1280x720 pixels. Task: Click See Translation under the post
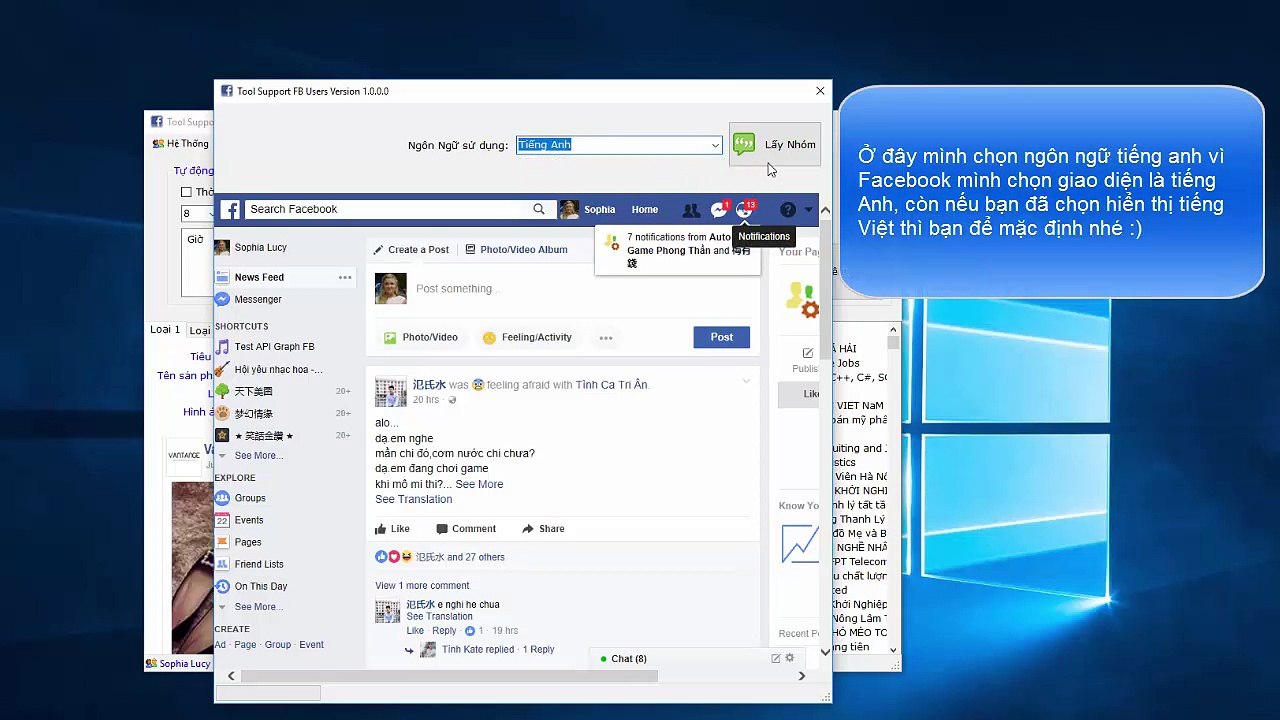click(x=414, y=500)
